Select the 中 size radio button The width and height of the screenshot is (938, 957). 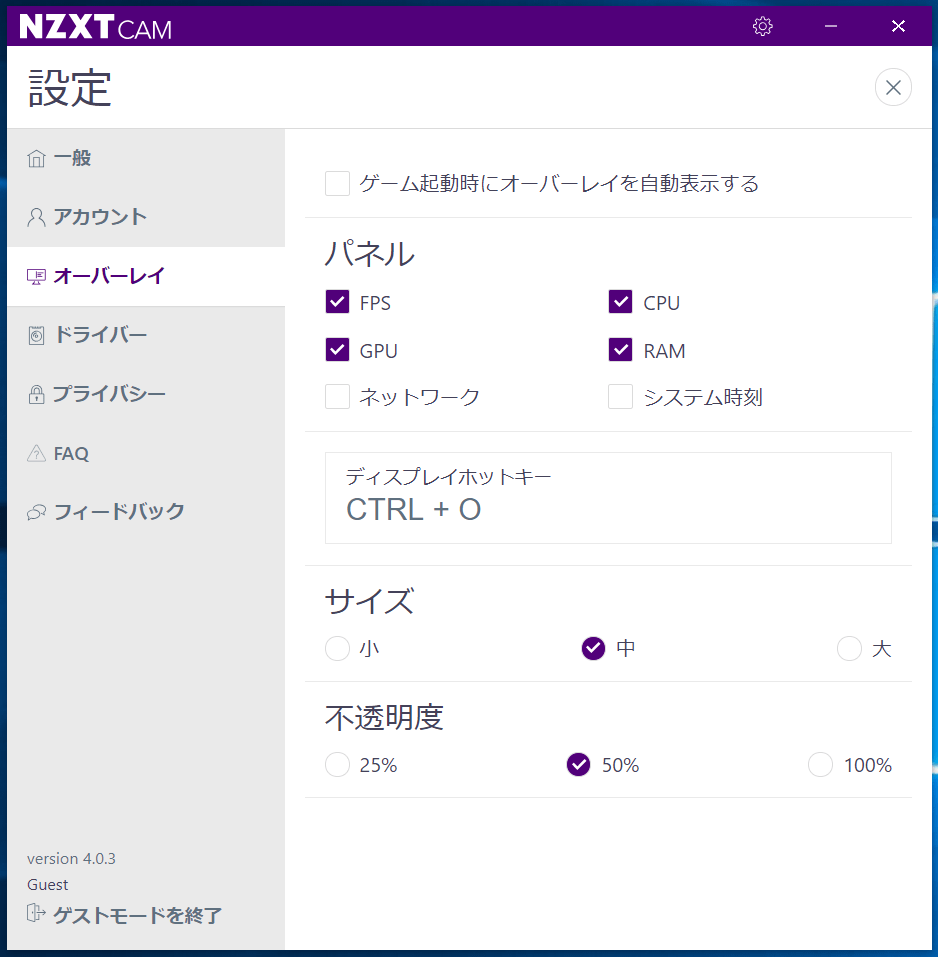[593, 649]
